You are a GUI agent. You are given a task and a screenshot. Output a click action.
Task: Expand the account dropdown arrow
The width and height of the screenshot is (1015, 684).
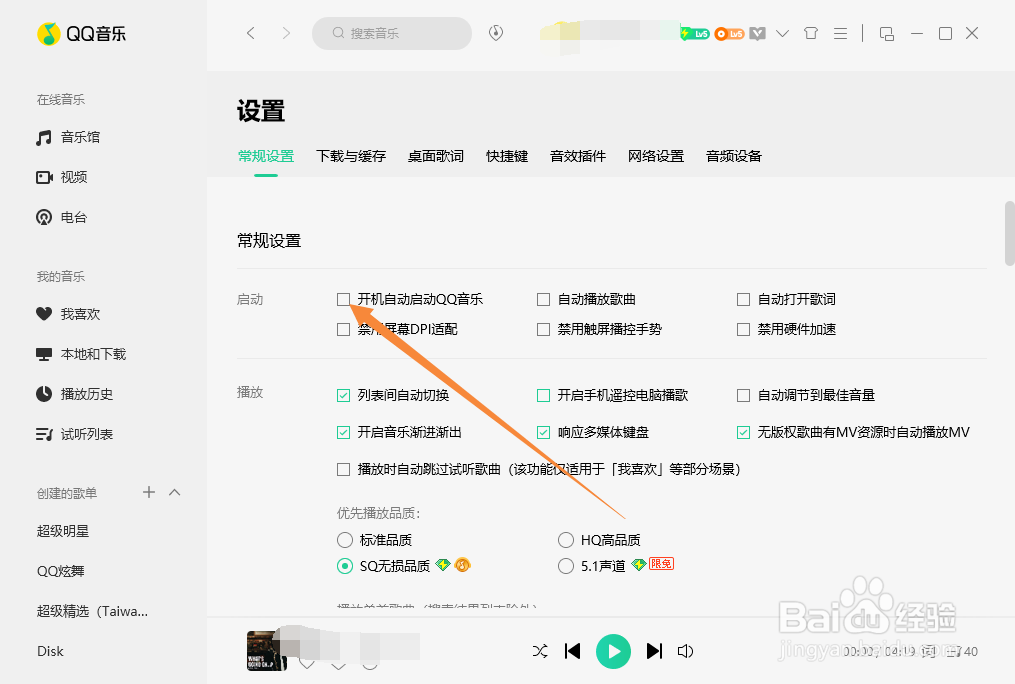[x=783, y=33]
